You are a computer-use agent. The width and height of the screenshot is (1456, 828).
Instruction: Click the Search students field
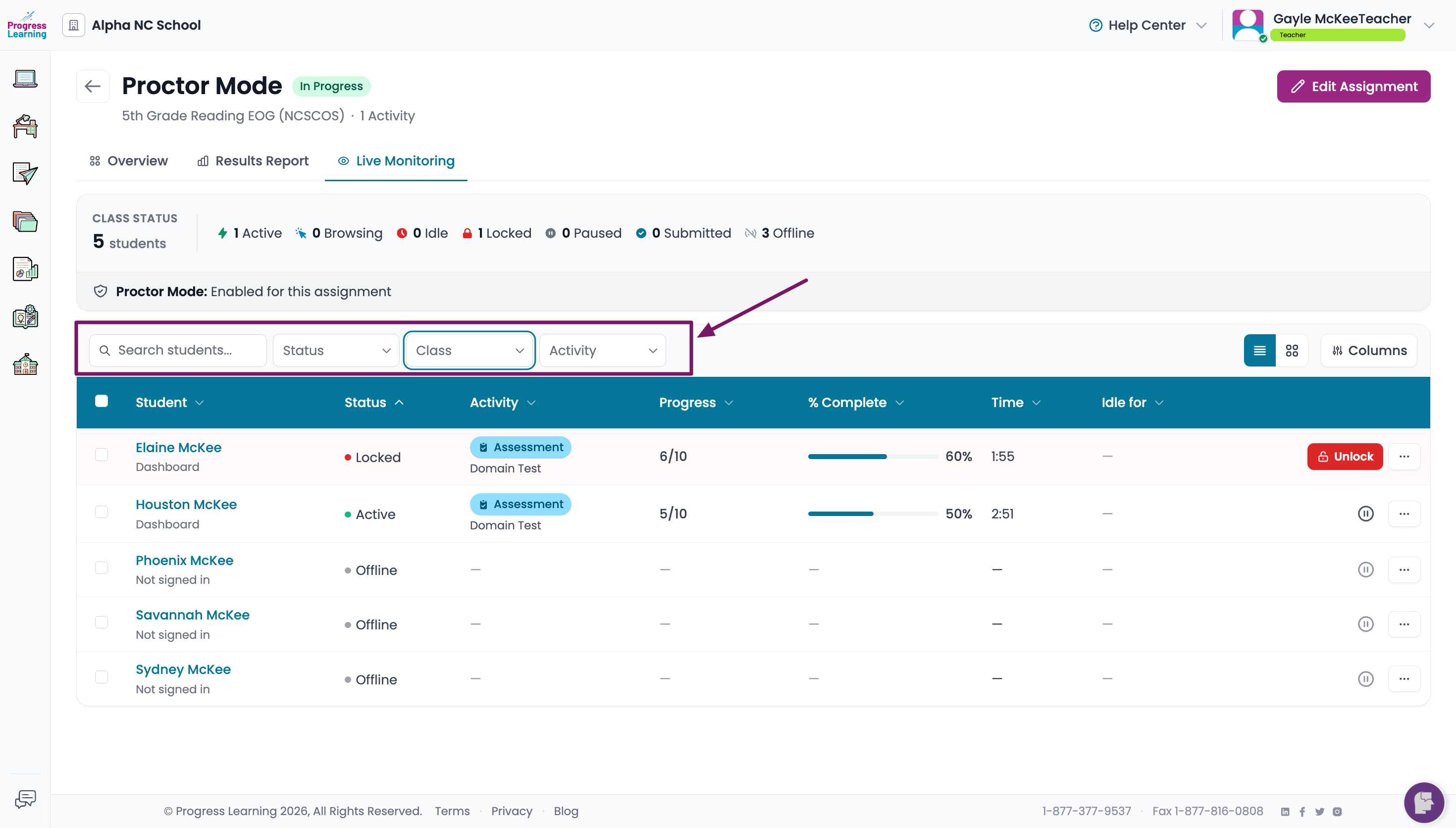point(178,350)
